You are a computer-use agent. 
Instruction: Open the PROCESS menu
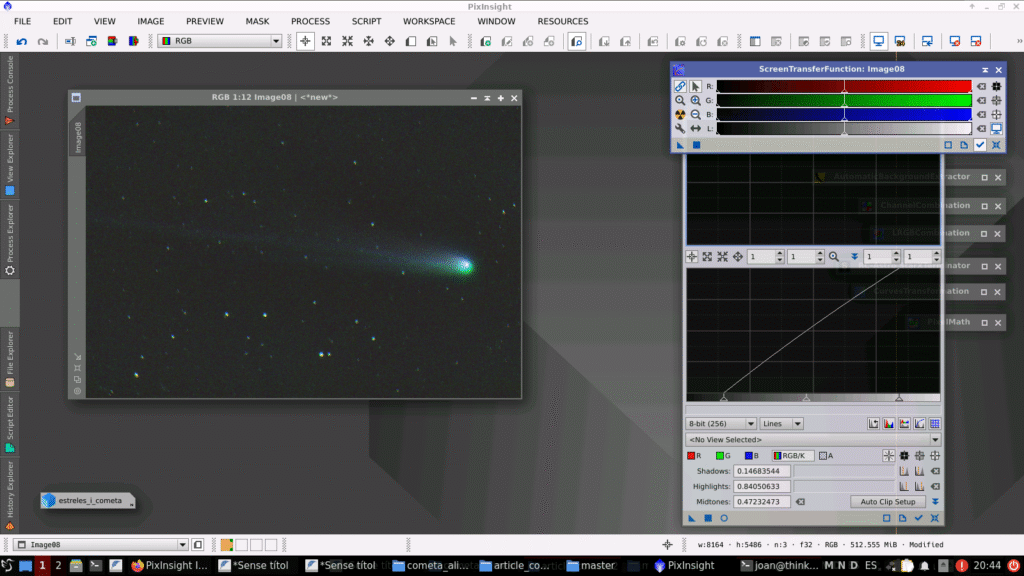click(310, 21)
